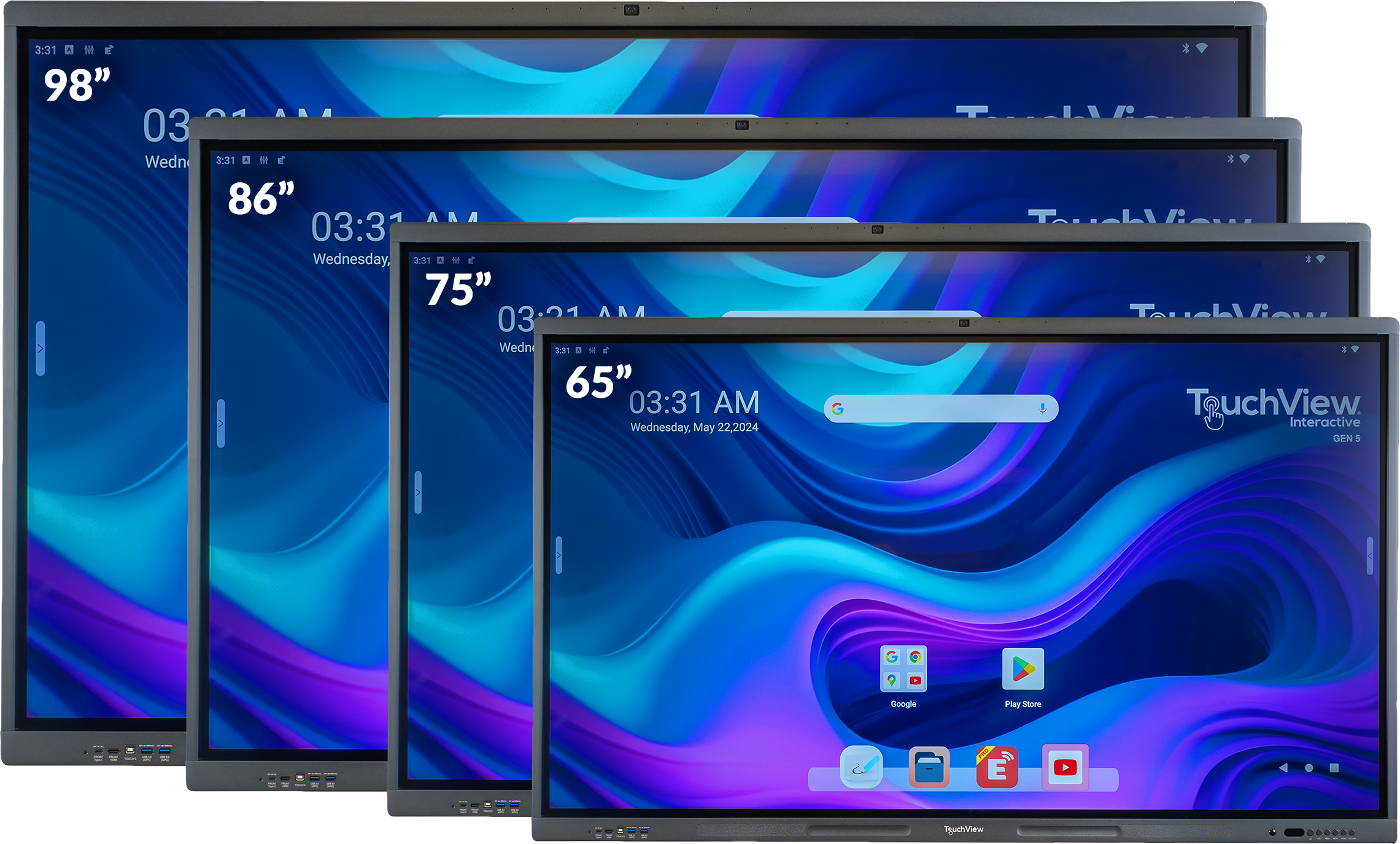The height and width of the screenshot is (844, 1400).
Task: Click the 3:31 time in 98" status bar
Action: tap(45, 50)
